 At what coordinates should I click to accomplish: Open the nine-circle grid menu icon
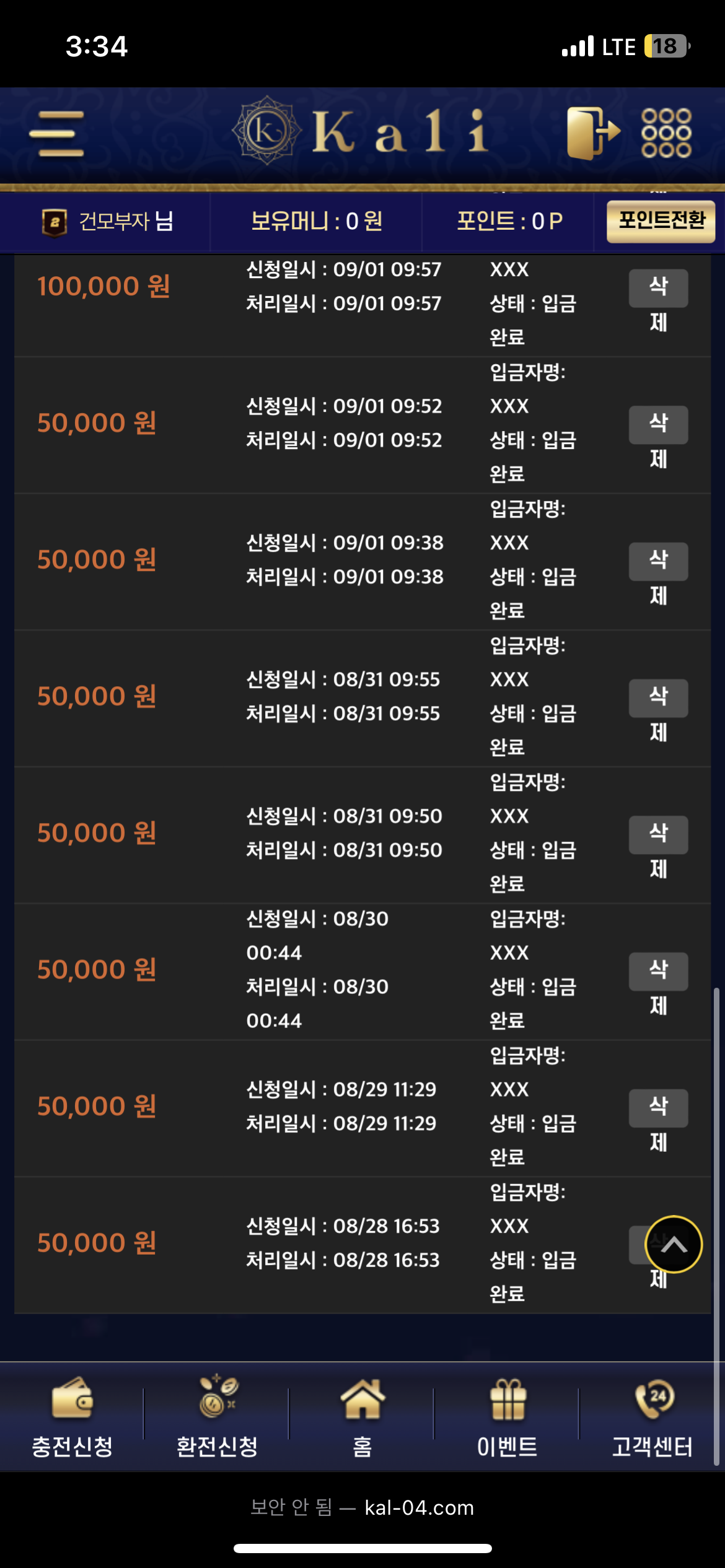pos(666,133)
